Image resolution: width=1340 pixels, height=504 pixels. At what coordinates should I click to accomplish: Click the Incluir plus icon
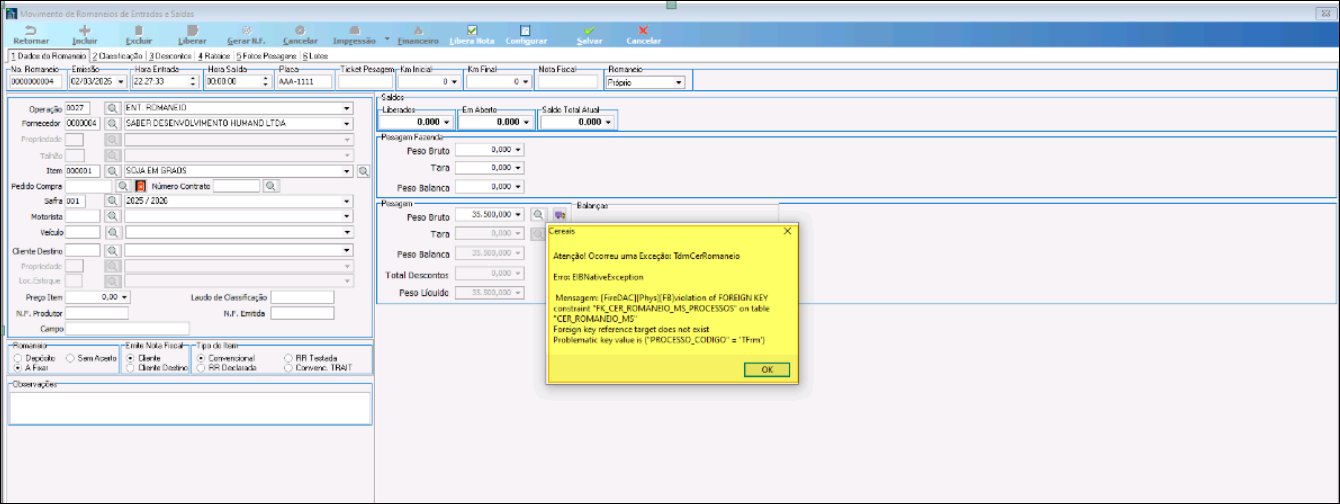pyautogui.click(x=84, y=30)
